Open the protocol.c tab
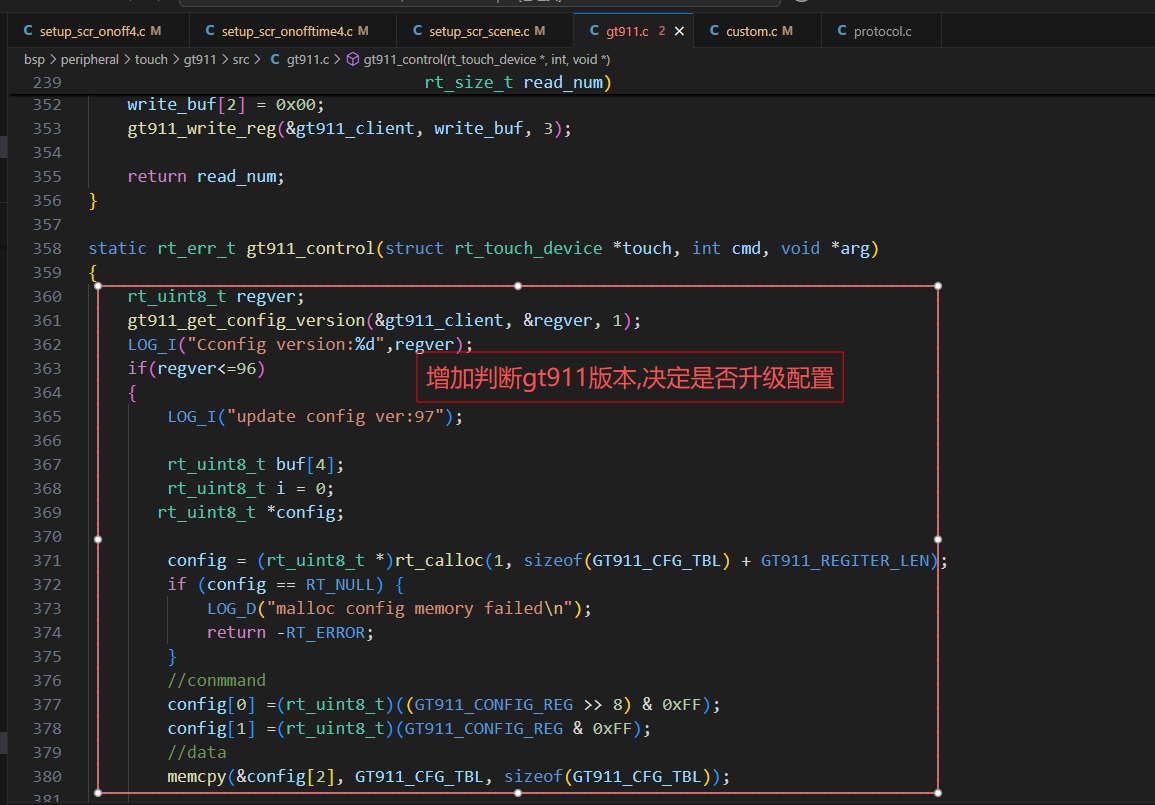 click(x=882, y=31)
